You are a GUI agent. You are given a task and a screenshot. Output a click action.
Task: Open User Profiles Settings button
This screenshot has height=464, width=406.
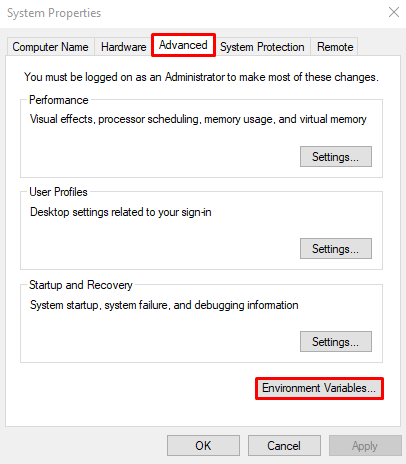tap(336, 248)
